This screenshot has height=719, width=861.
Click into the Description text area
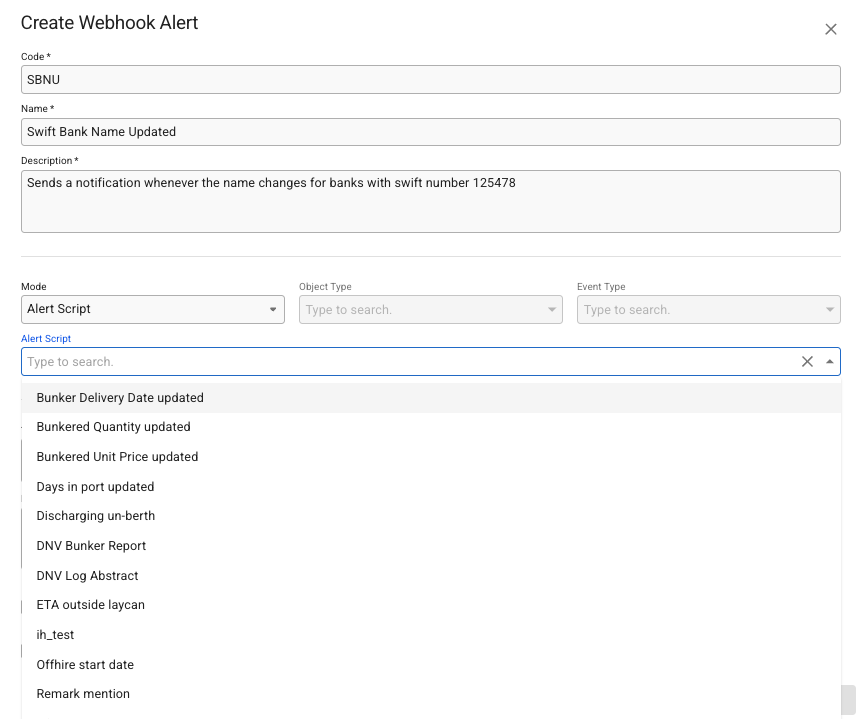430,201
